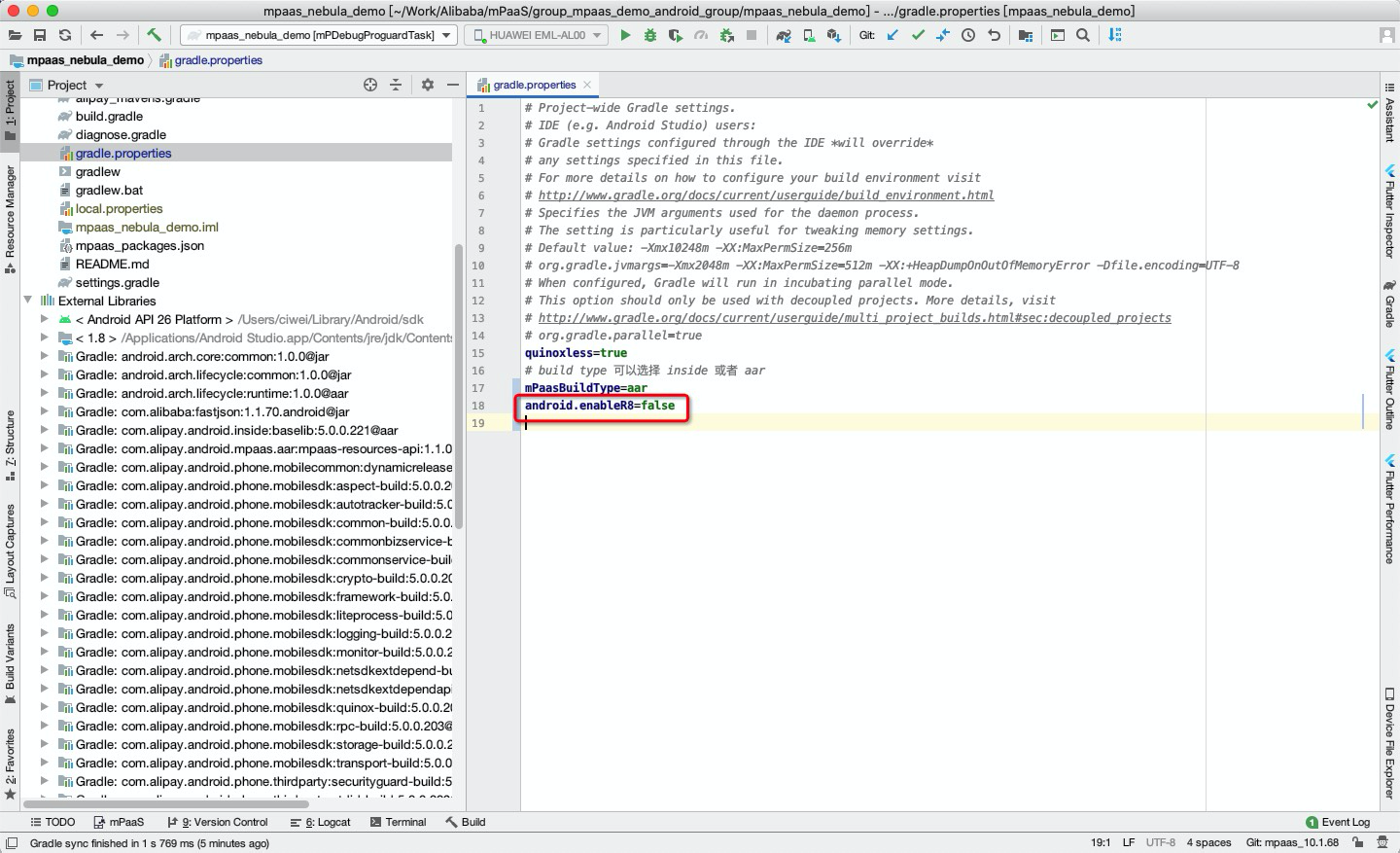Select the gradle.properties editor tab
Viewport: 1400px width, 853px height.
534,85
